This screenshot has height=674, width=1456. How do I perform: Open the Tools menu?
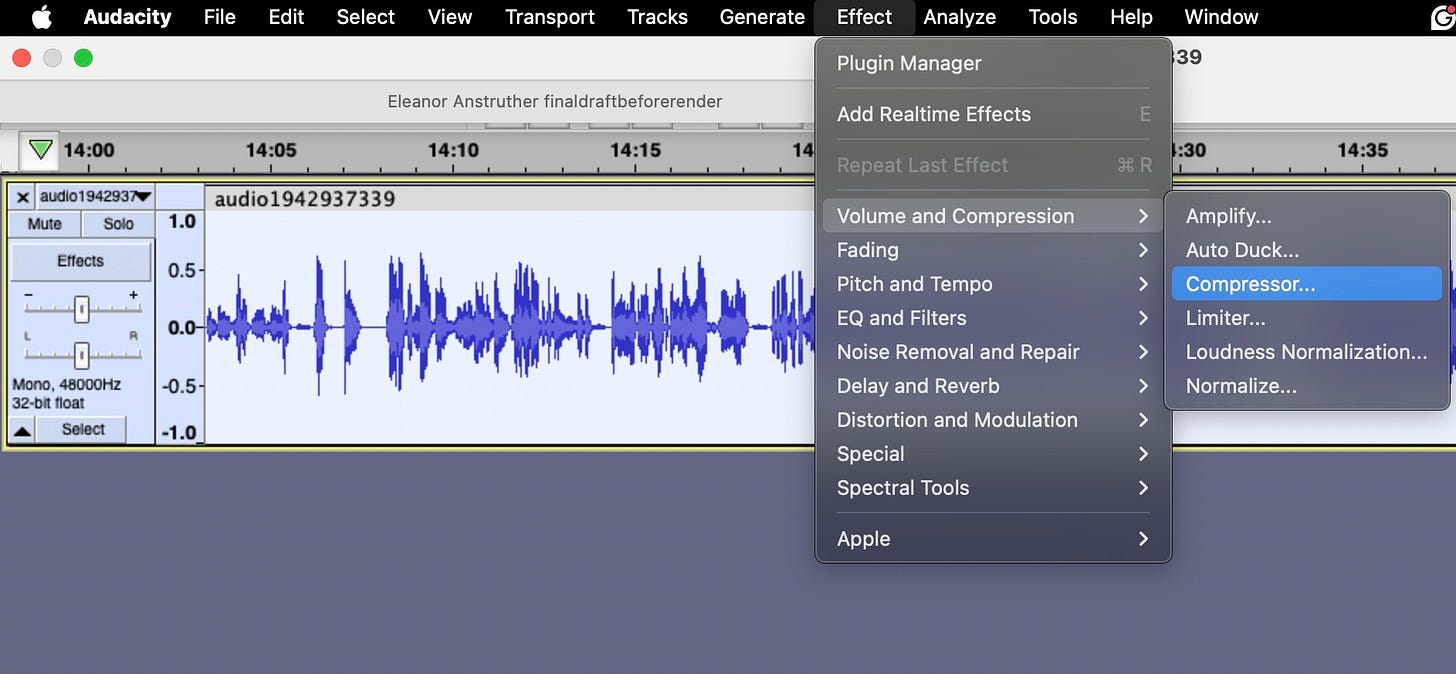pyautogui.click(x=1053, y=17)
